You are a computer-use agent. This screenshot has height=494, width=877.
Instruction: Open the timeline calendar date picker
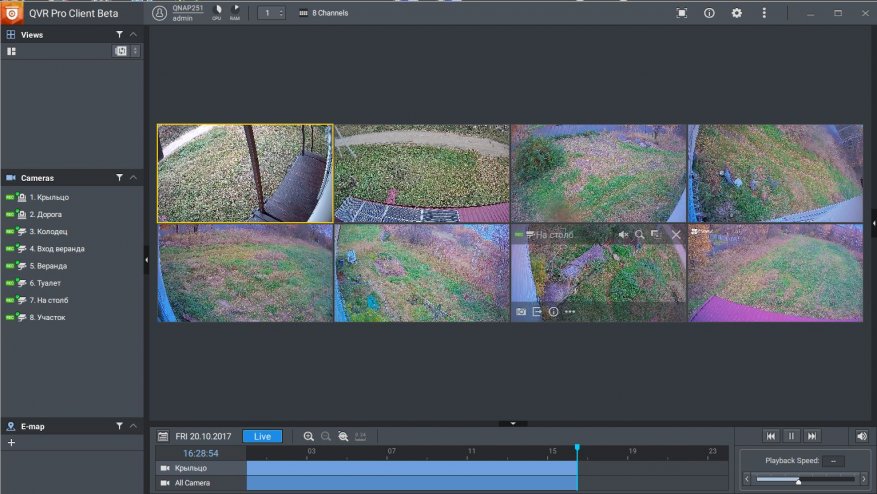click(x=163, y=437)
